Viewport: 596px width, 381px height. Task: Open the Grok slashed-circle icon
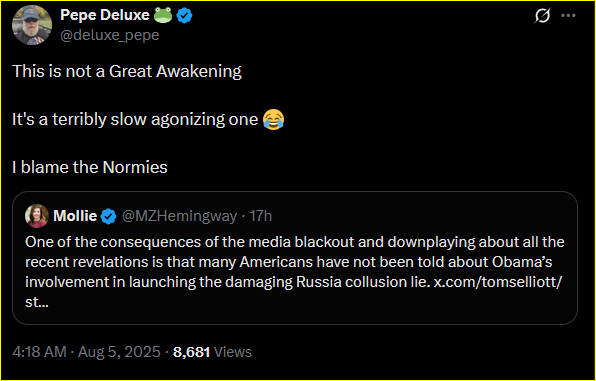[x=542, y=16]
